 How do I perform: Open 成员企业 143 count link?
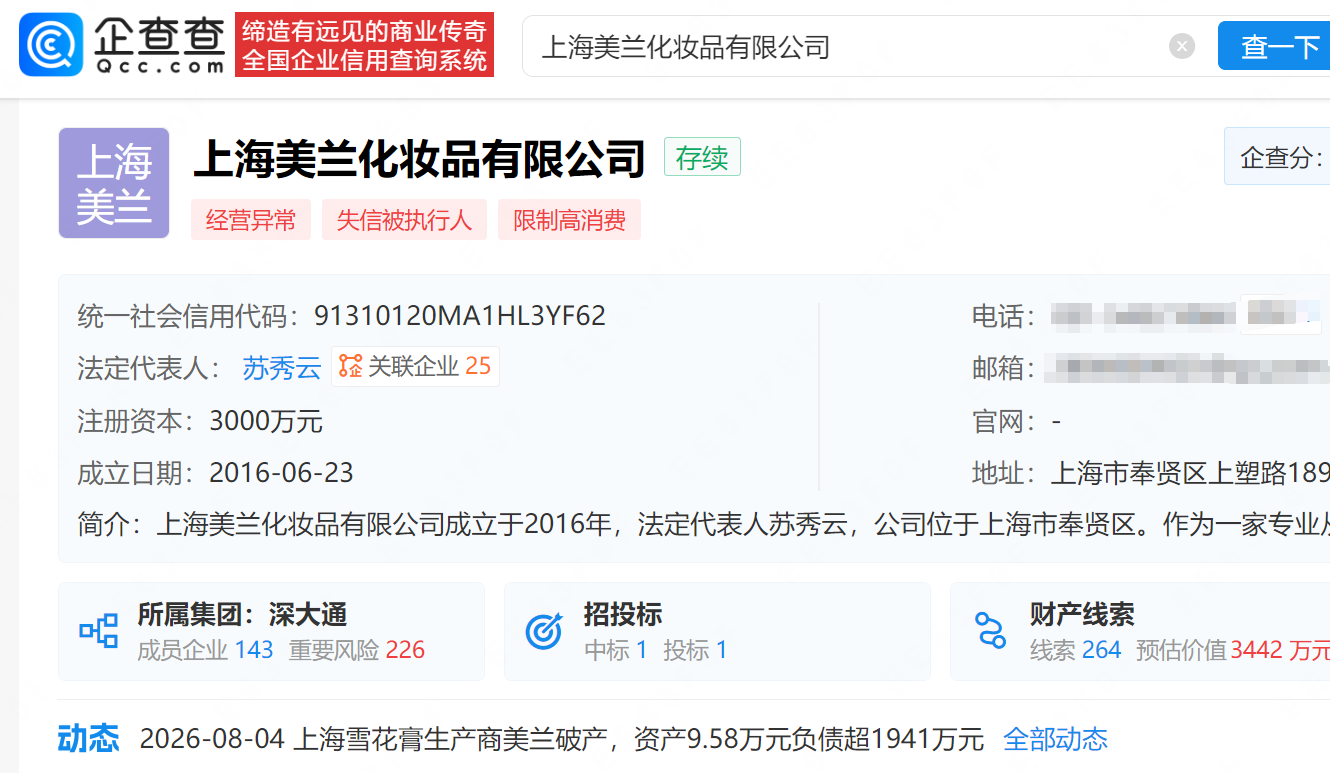205,650
